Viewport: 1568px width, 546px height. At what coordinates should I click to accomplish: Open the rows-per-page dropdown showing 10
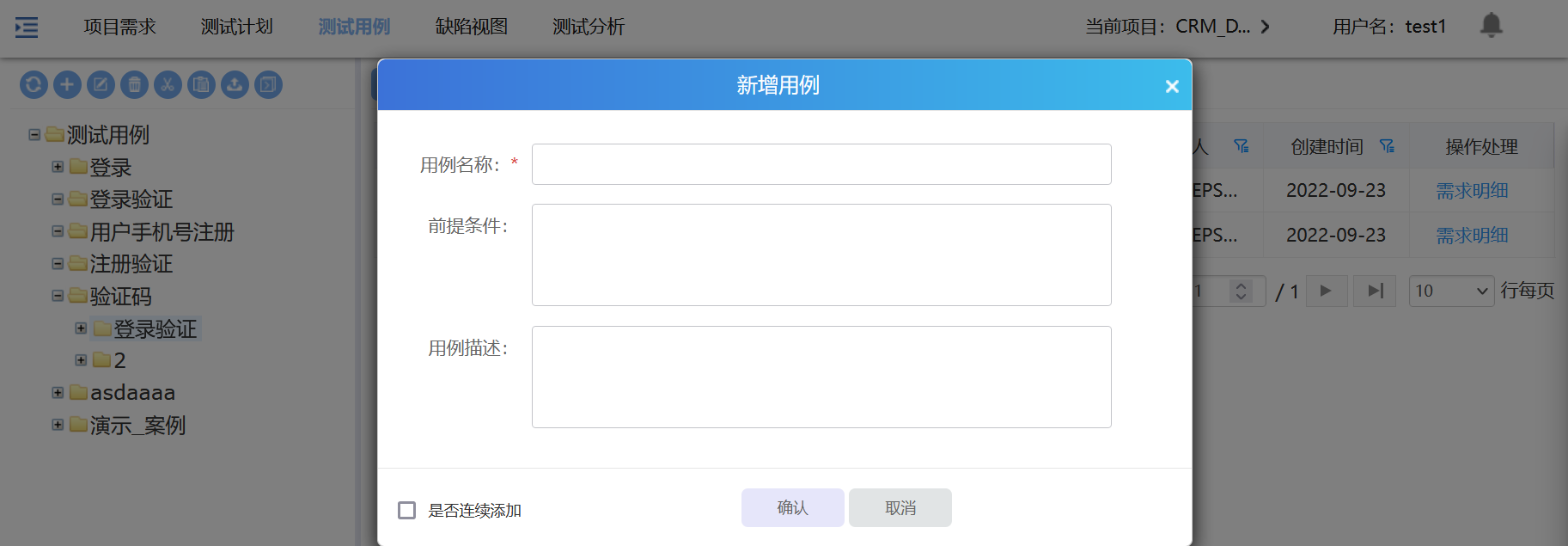point(1450,291)
